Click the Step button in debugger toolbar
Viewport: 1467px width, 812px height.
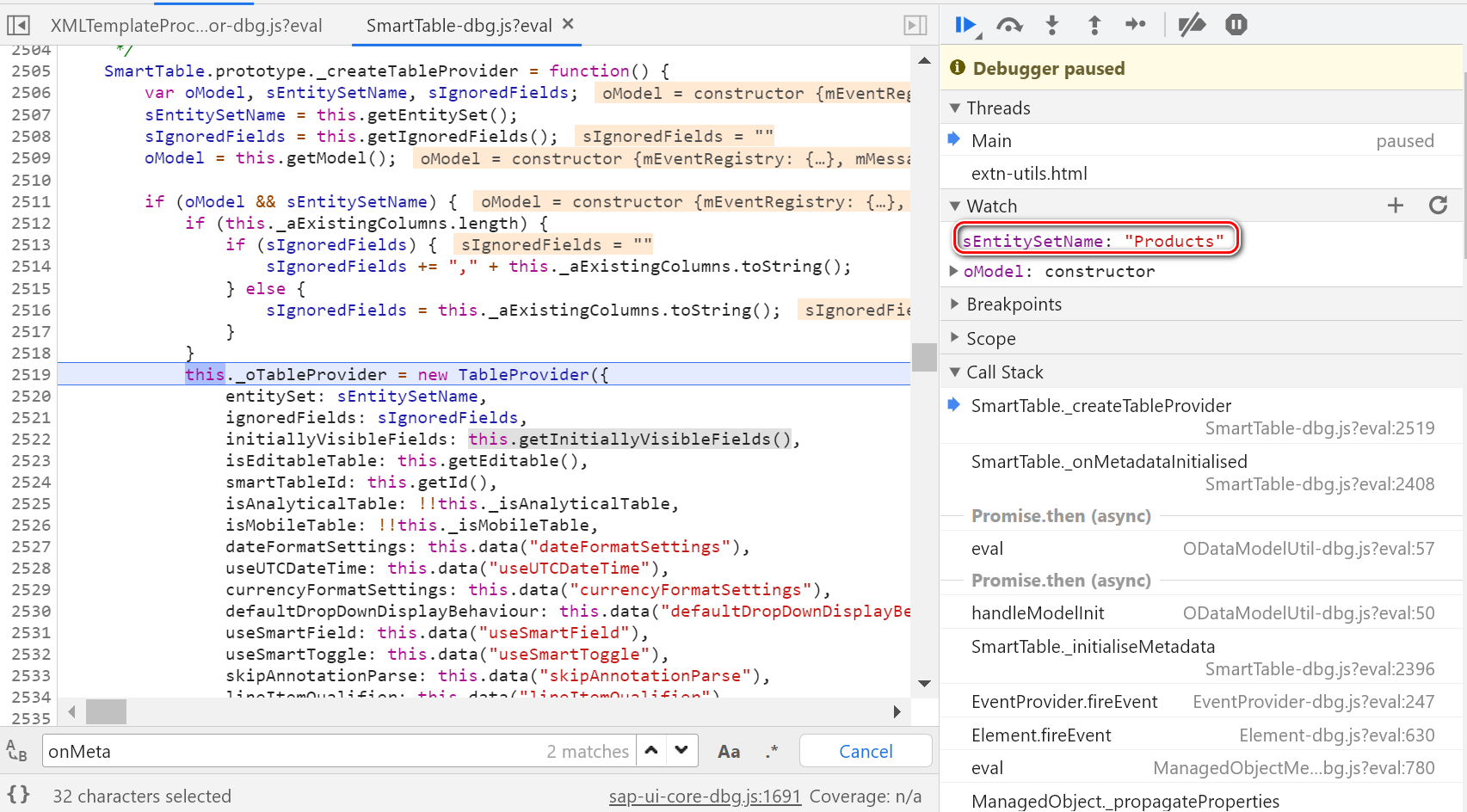pos(1136,25)
